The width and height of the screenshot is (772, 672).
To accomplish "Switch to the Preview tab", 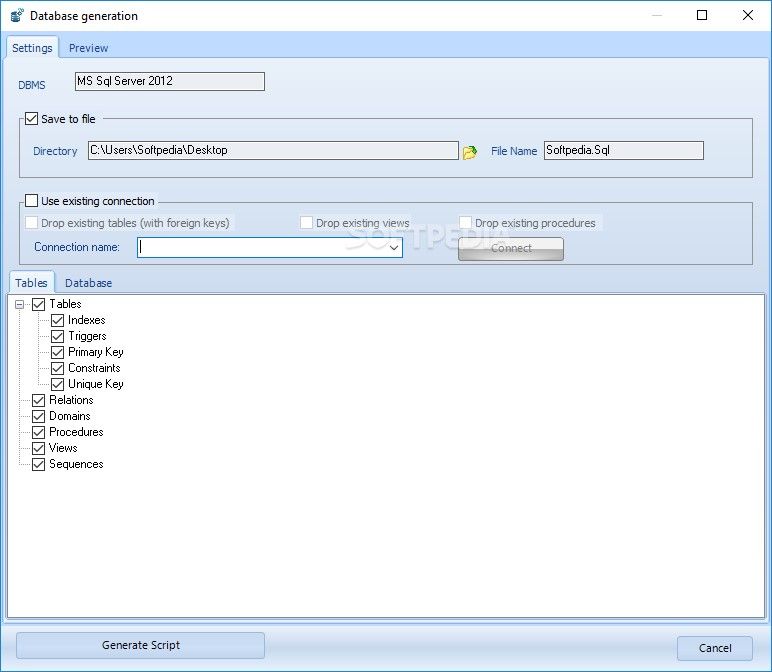I will [88, 48].
